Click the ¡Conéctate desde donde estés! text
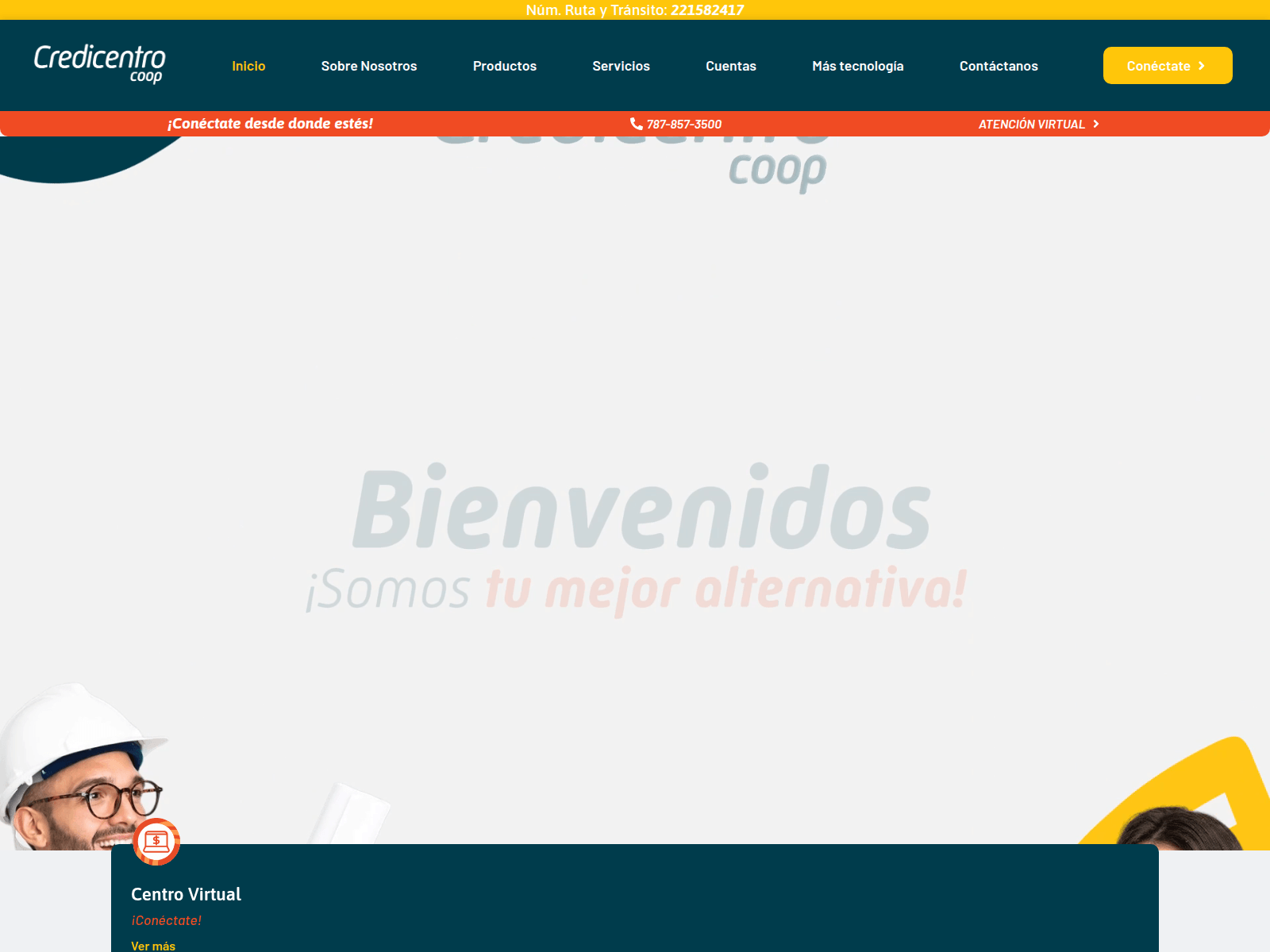Screen dimensions: 1270x952 (270, 123)
